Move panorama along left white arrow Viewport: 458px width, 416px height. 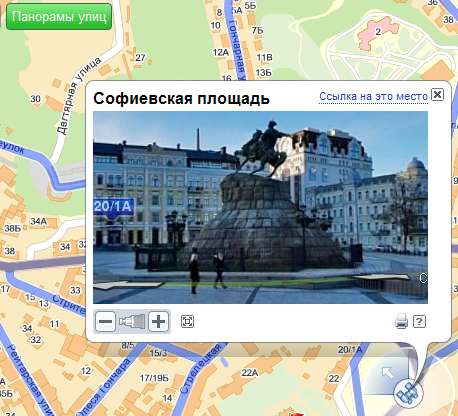[x=128, y=284]
